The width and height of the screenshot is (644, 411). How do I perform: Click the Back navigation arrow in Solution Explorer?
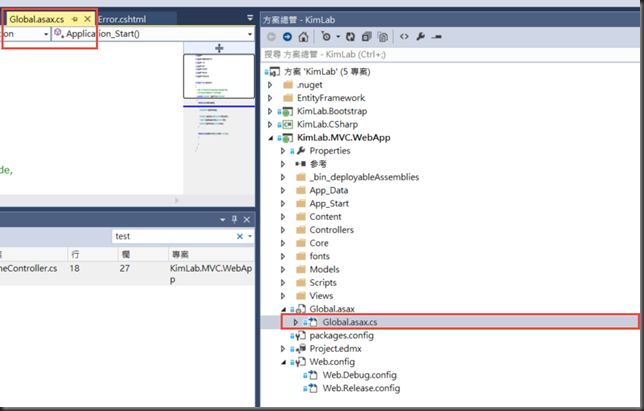point(271,37)
